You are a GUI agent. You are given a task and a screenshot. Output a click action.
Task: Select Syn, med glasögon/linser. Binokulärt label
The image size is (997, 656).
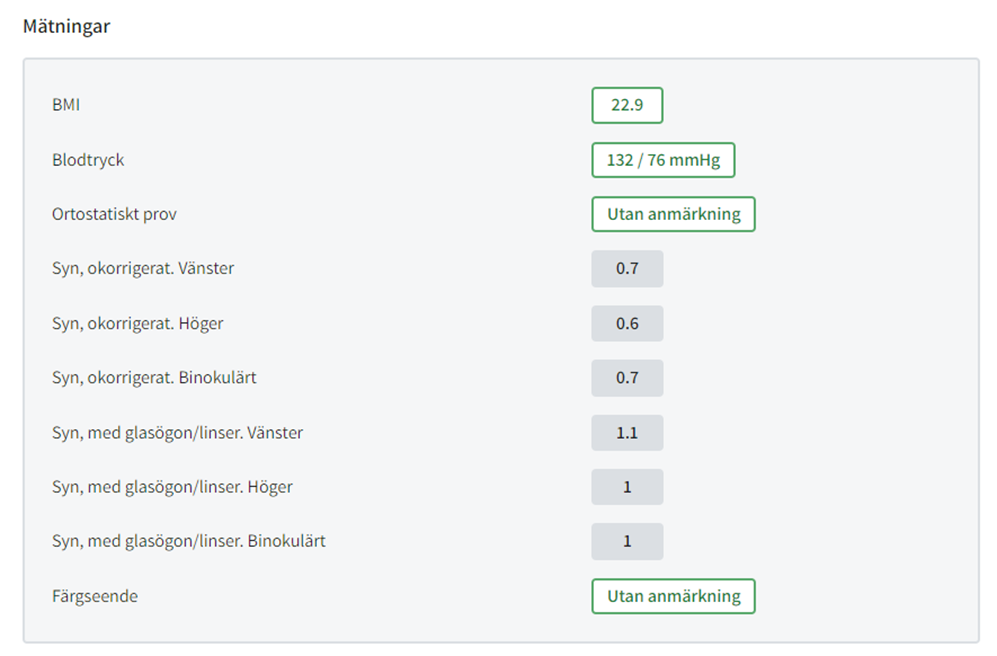189,542
